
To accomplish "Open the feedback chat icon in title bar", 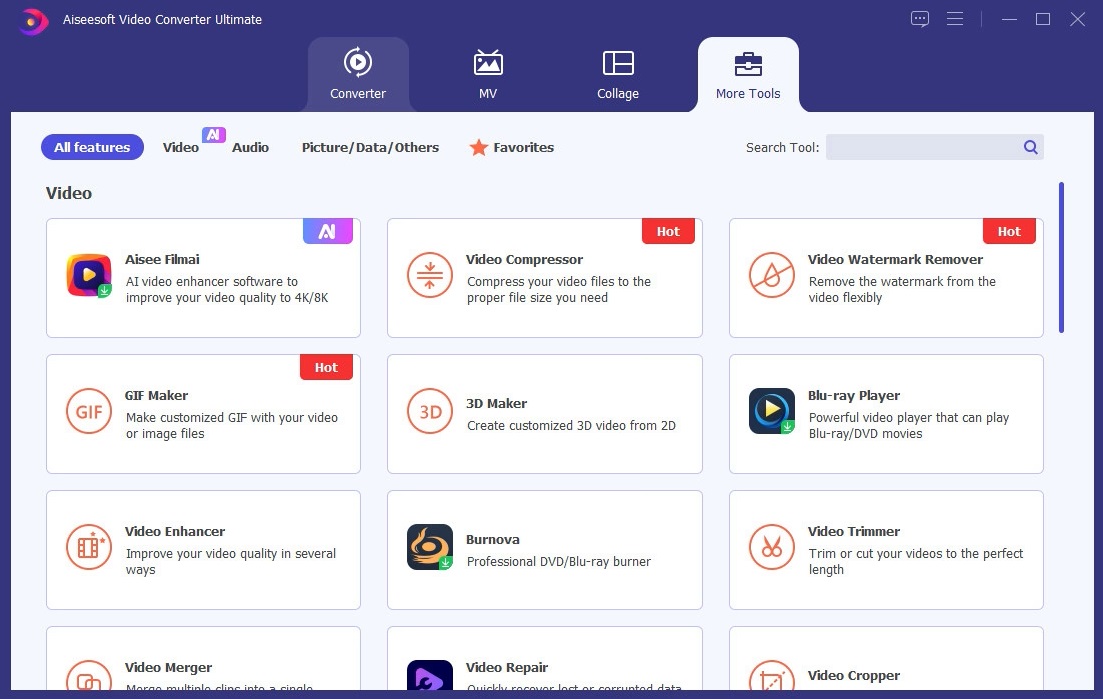I will [919, 19].
